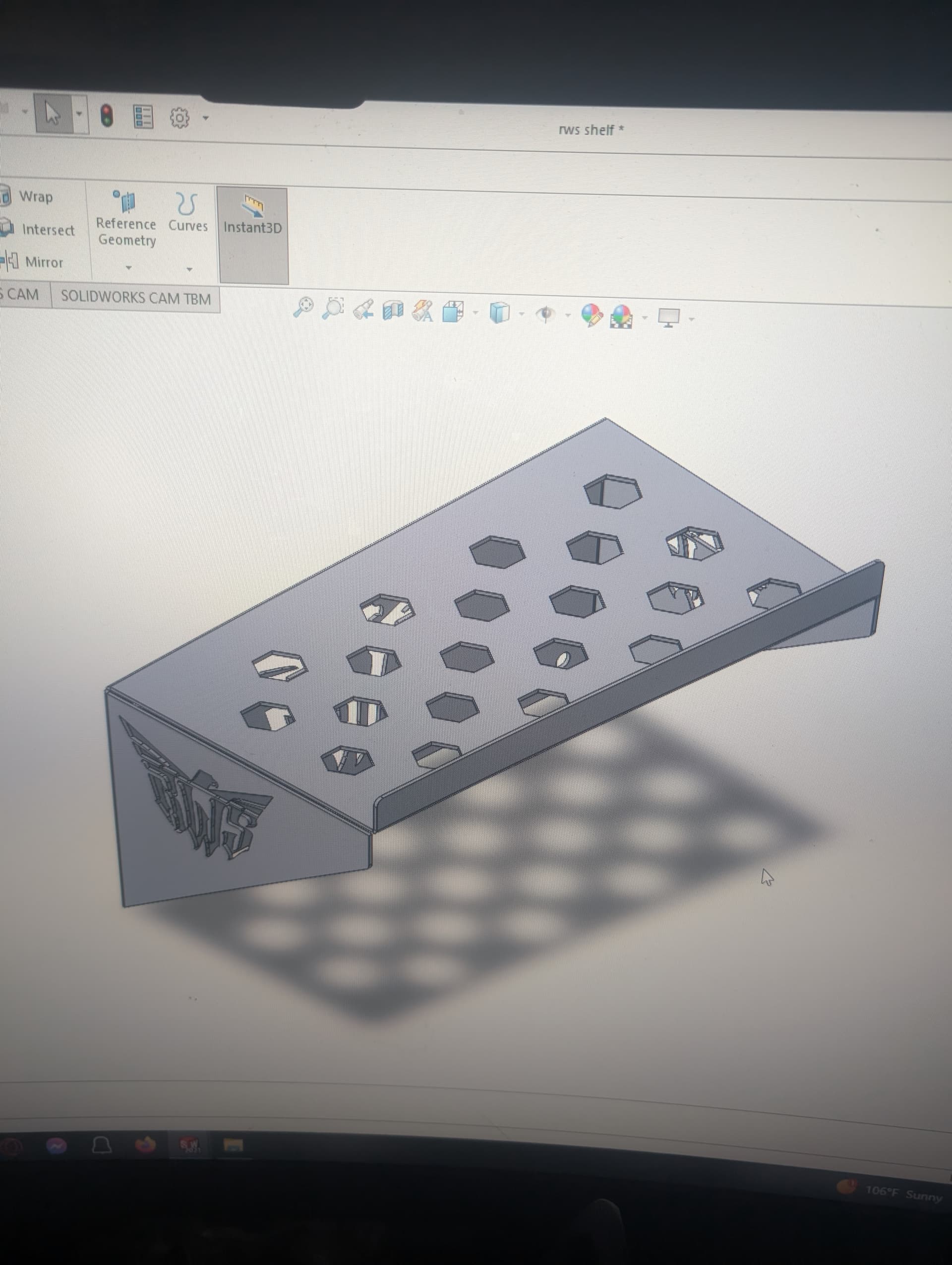This screenshot has height=1265, width=952.
Task: Expand the Reference Geometry dropdown
Action: click(128, 267)
